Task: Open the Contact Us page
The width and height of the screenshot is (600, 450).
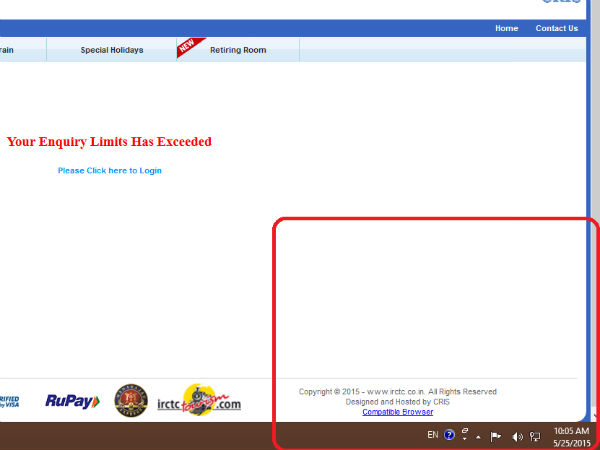Action: (x=556, y=28)
